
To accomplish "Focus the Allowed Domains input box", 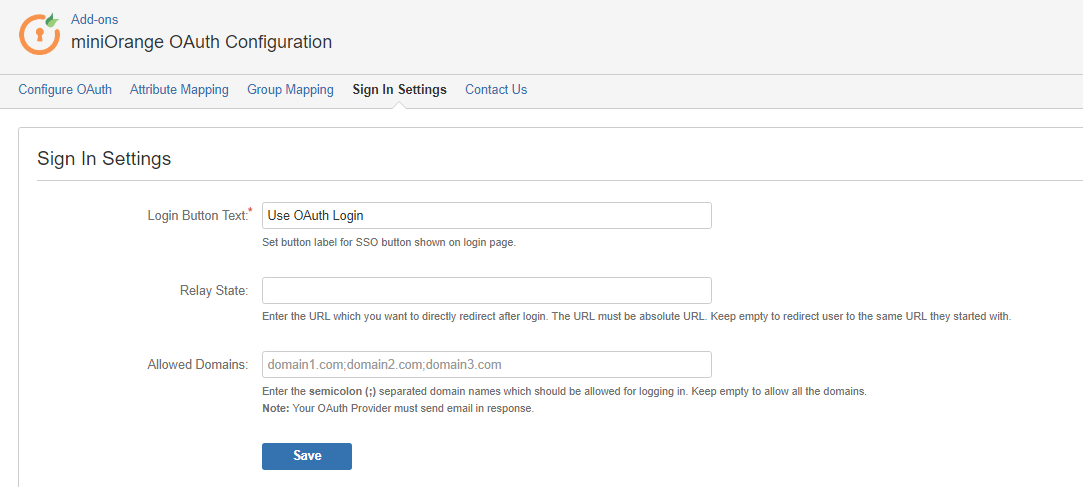I will 487,364.
